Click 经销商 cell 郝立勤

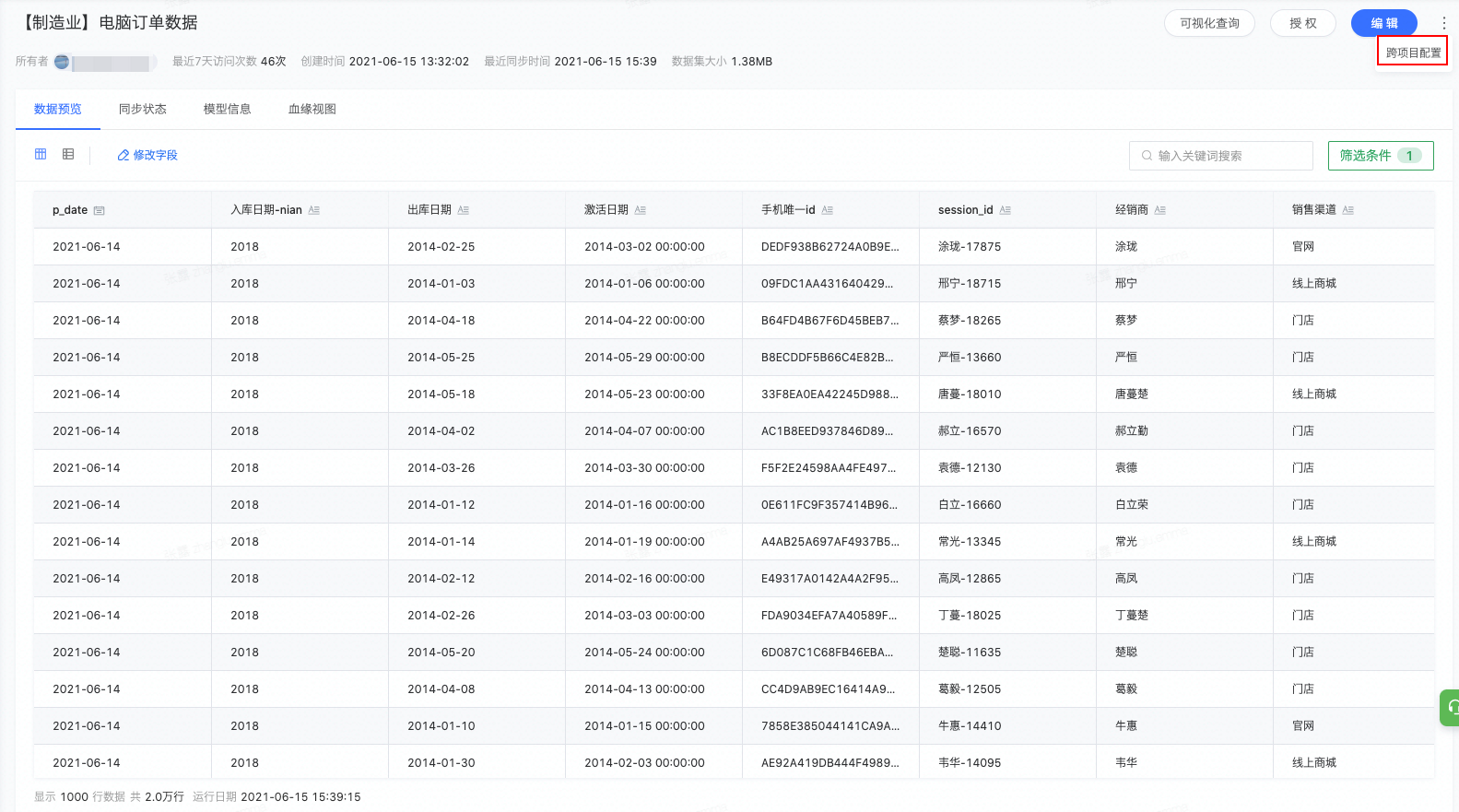click(1132, 431)
